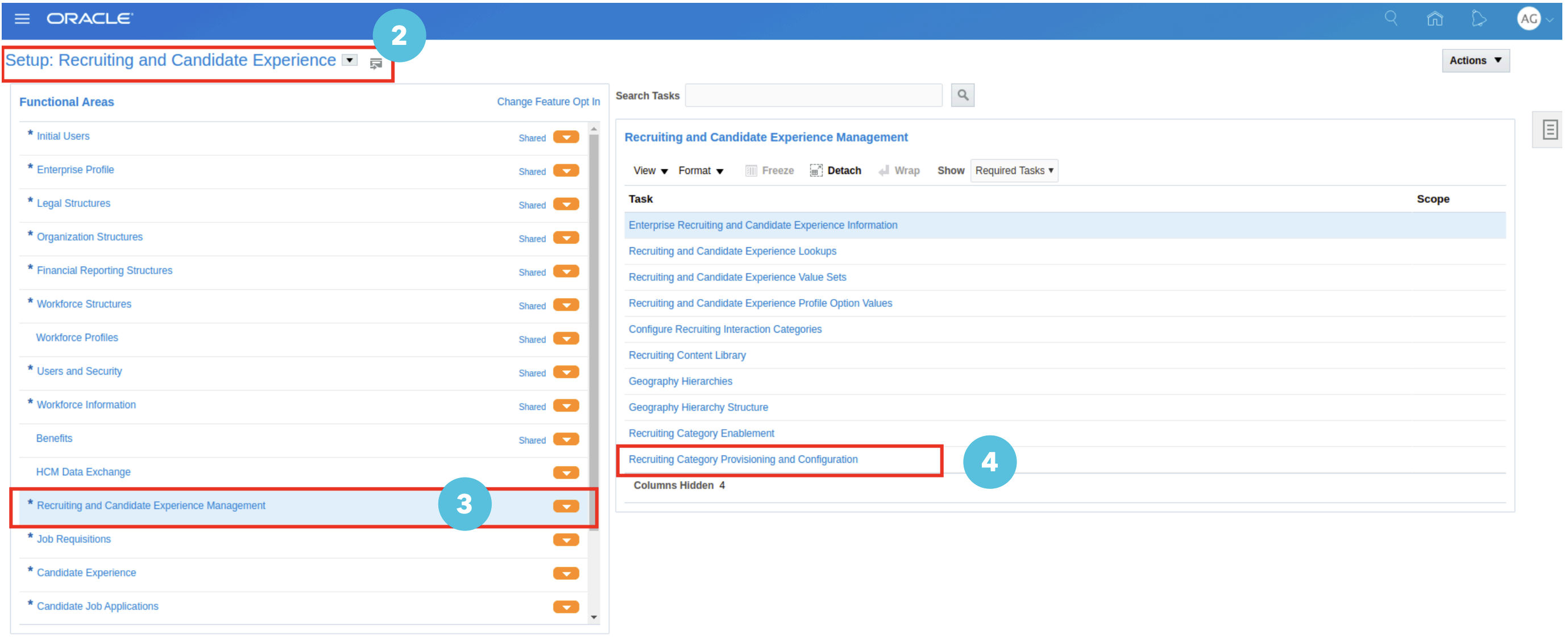Click the Scope column header
Image resolution: width=1568 pixels, height=639 pixels.
(x=1433, y=200)
